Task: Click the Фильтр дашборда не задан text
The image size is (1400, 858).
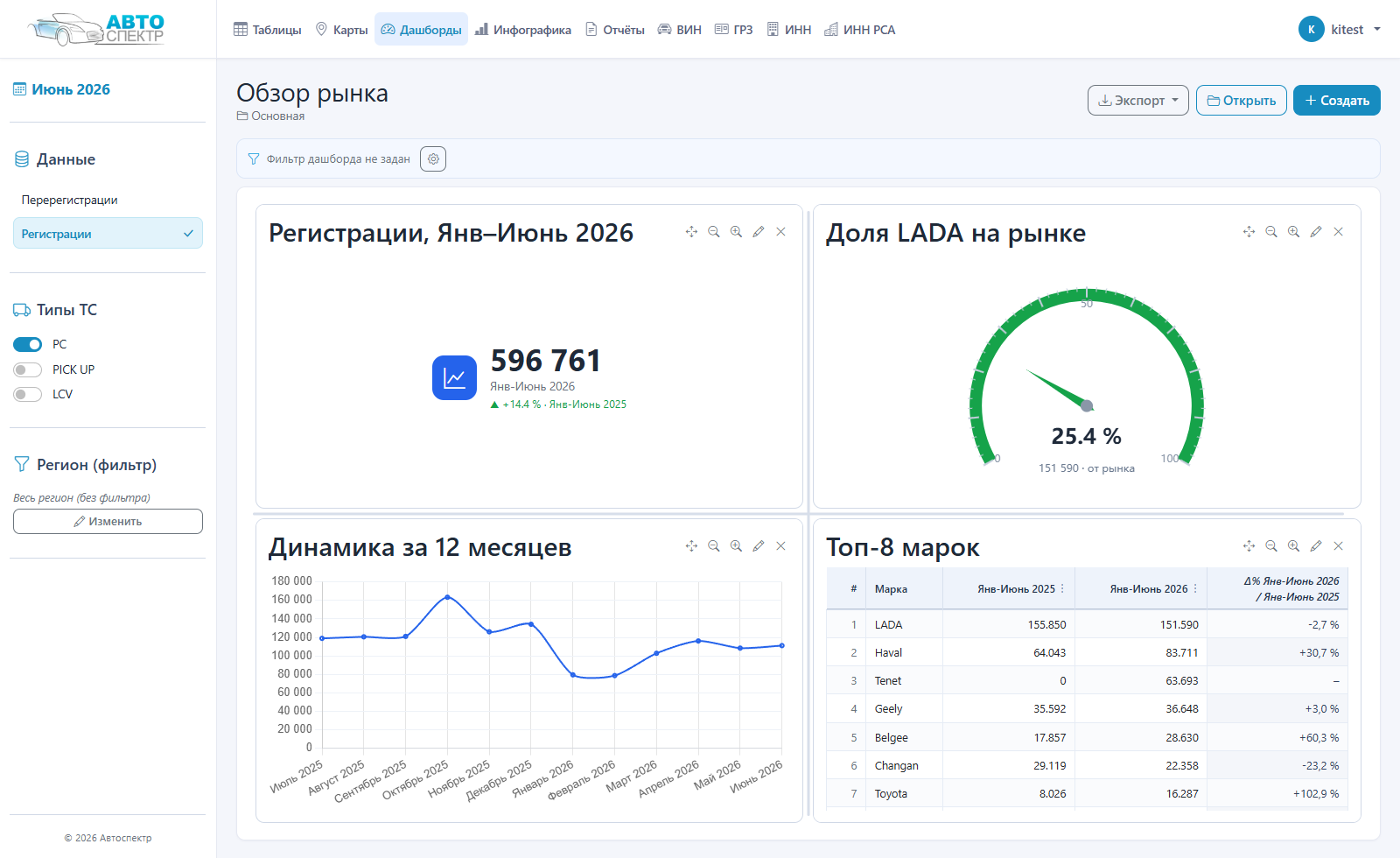Action: coord(338,159)
